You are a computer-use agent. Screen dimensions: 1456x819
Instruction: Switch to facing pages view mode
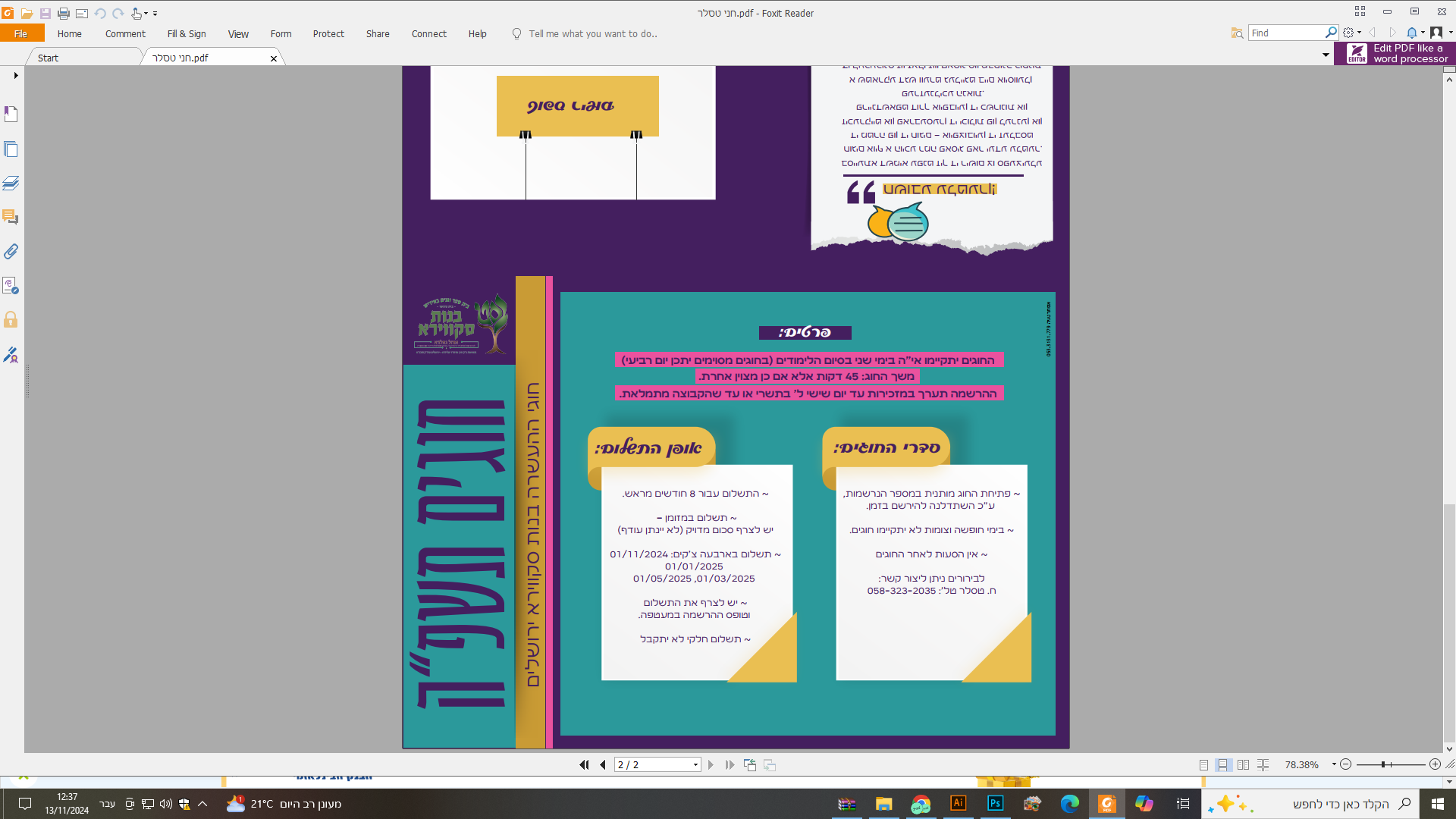[1243, 764]
